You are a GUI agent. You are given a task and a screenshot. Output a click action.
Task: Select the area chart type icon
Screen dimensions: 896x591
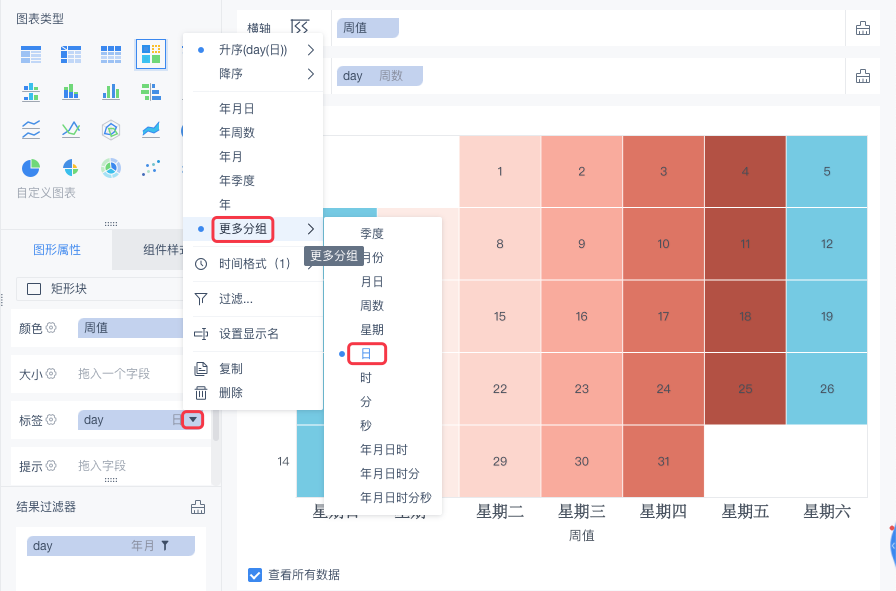[151, 129]
